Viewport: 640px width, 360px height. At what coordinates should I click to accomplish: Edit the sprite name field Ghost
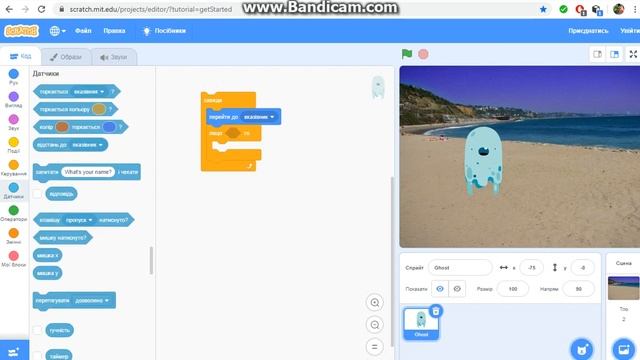(x=460, y=268)
